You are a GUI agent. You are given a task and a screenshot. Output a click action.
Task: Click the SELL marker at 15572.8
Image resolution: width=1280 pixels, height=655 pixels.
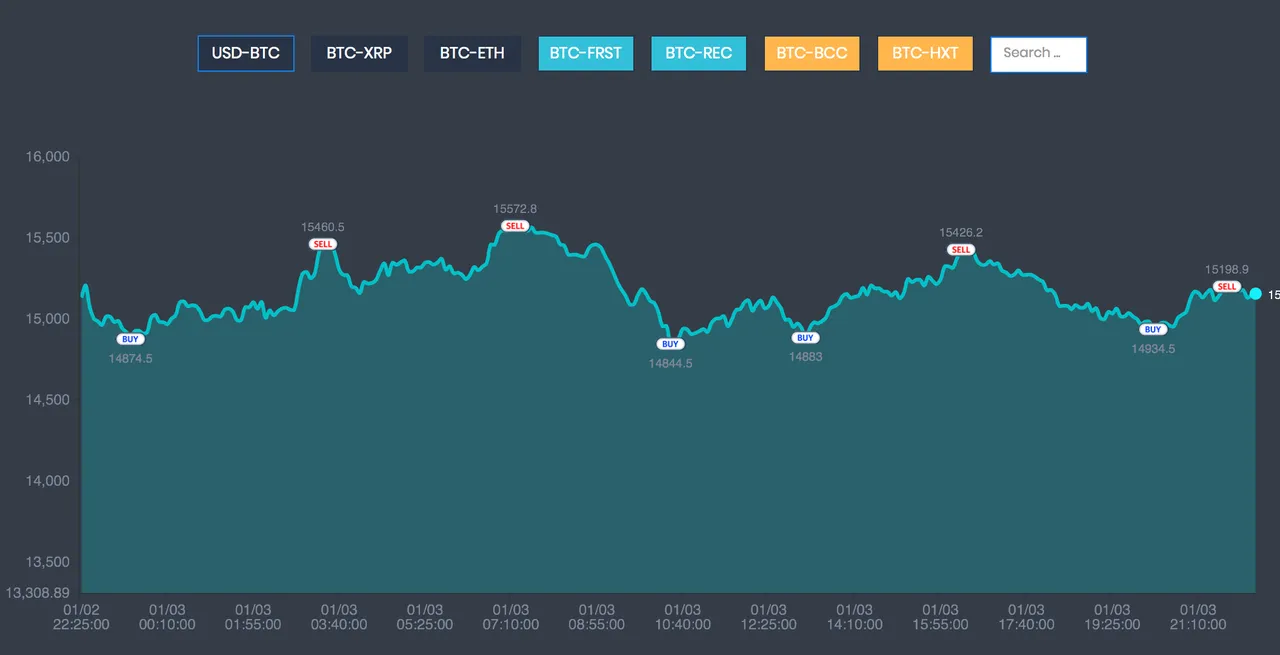coord(515,226)
